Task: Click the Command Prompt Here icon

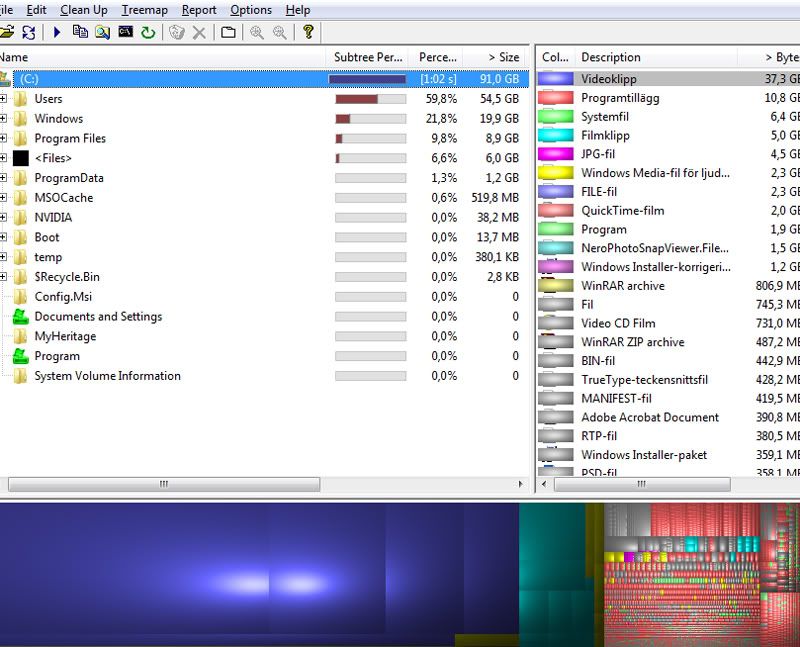Action: point(126,32)
